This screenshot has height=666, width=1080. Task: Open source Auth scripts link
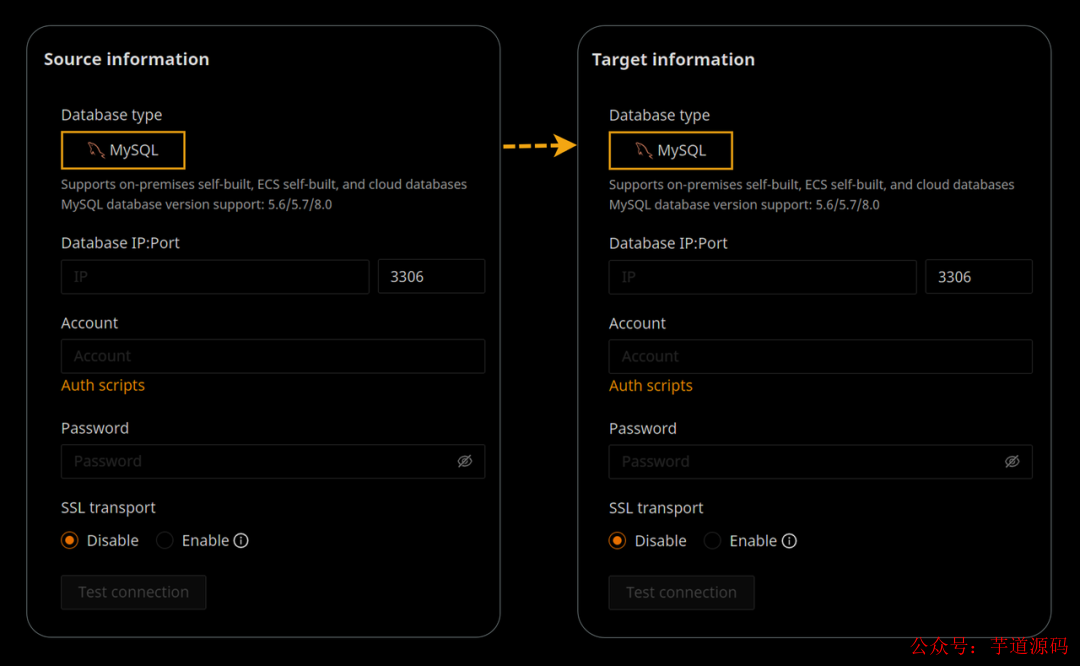(x=103, y=385)
